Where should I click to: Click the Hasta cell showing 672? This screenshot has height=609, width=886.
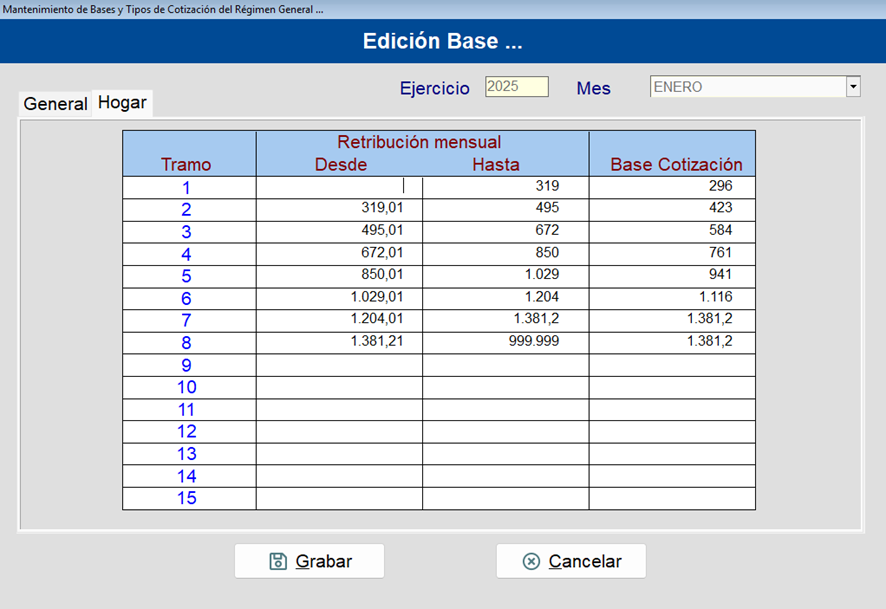pyautogui.click(x=506, y=232)
